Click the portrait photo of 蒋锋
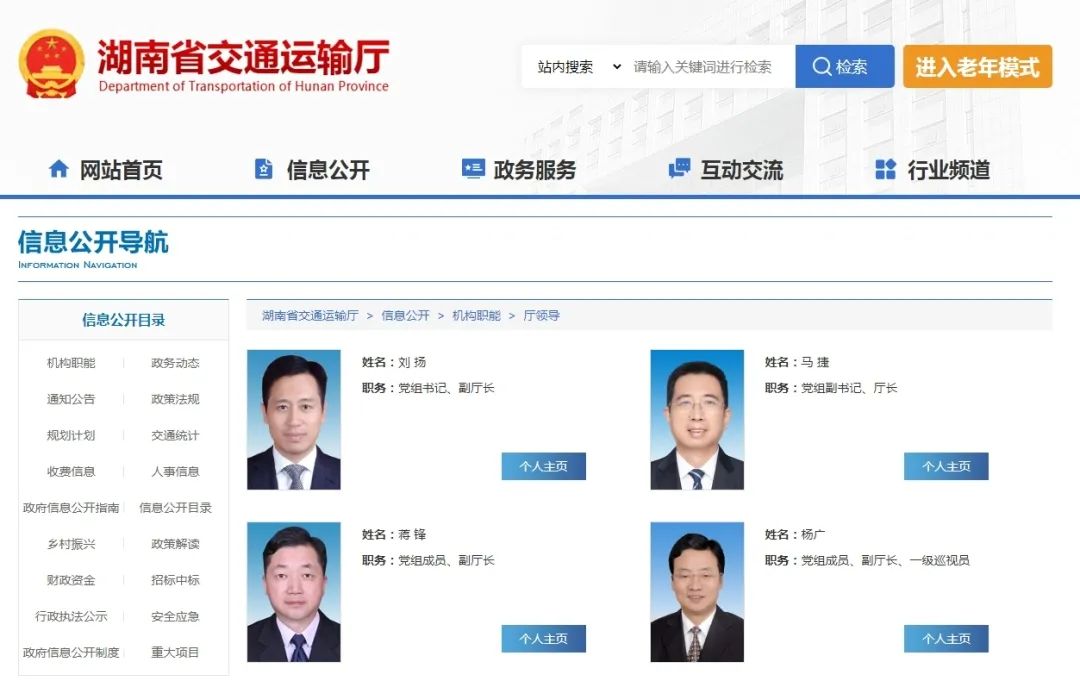The width and height of the screenshot is (1080, 687). pos(294,591)
